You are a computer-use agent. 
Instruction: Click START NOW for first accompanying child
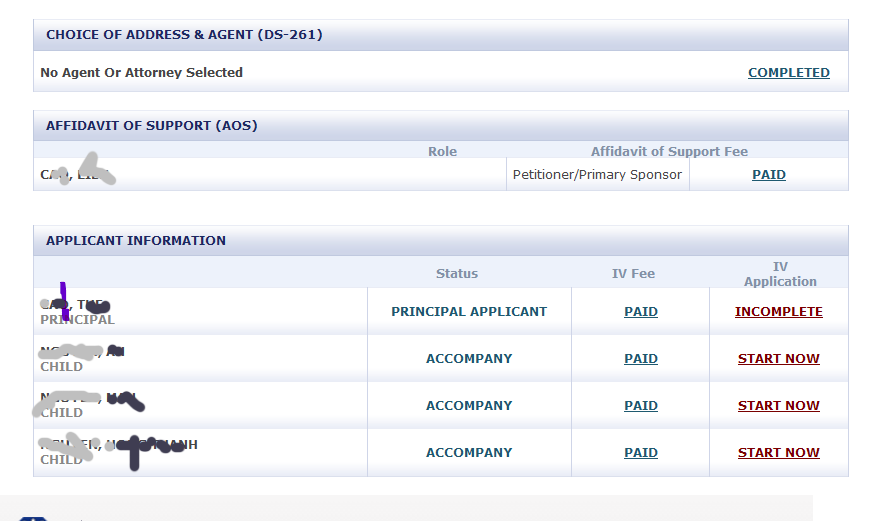click(779, 358)
